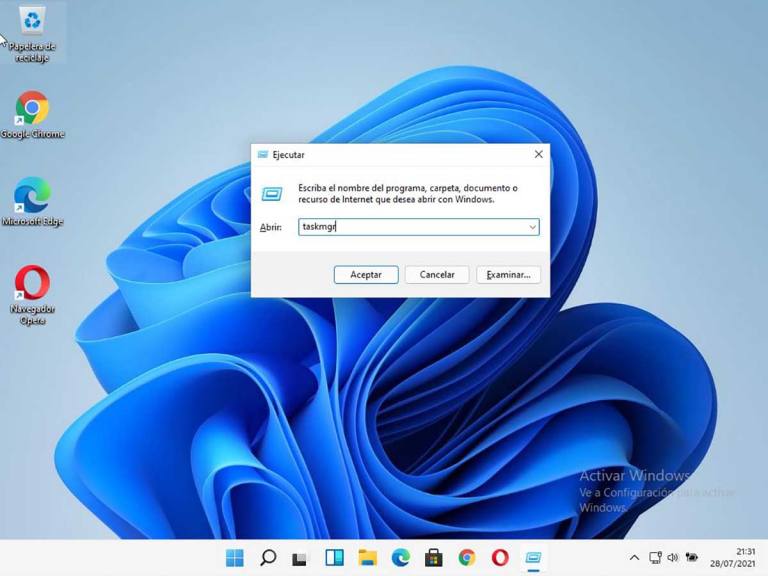Expand the Abrir combo box dropdown
This screenshot has width=768, height=576.
click(x=532, y=227)
